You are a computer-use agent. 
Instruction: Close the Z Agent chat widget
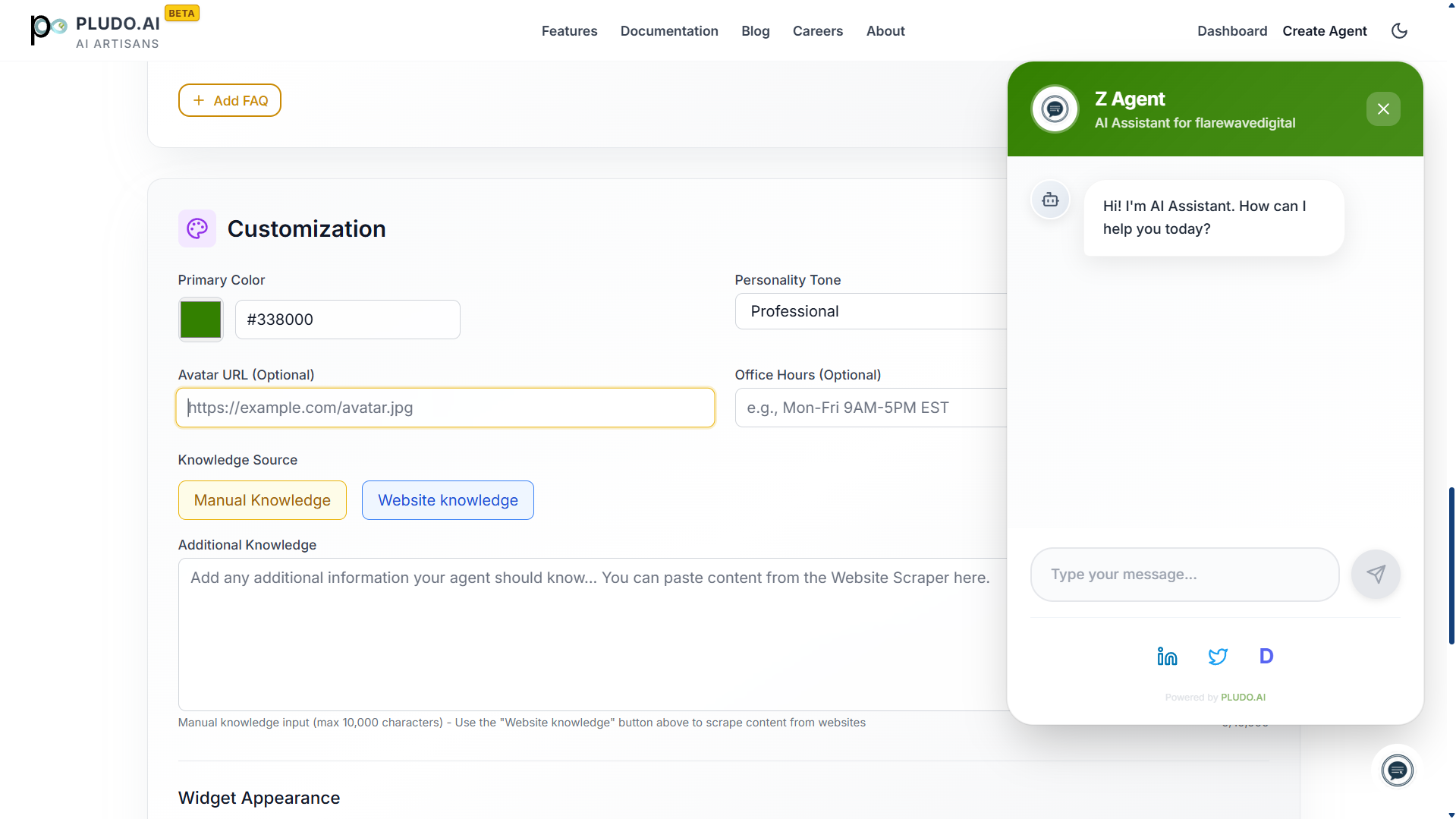(x=1382, y=109)
